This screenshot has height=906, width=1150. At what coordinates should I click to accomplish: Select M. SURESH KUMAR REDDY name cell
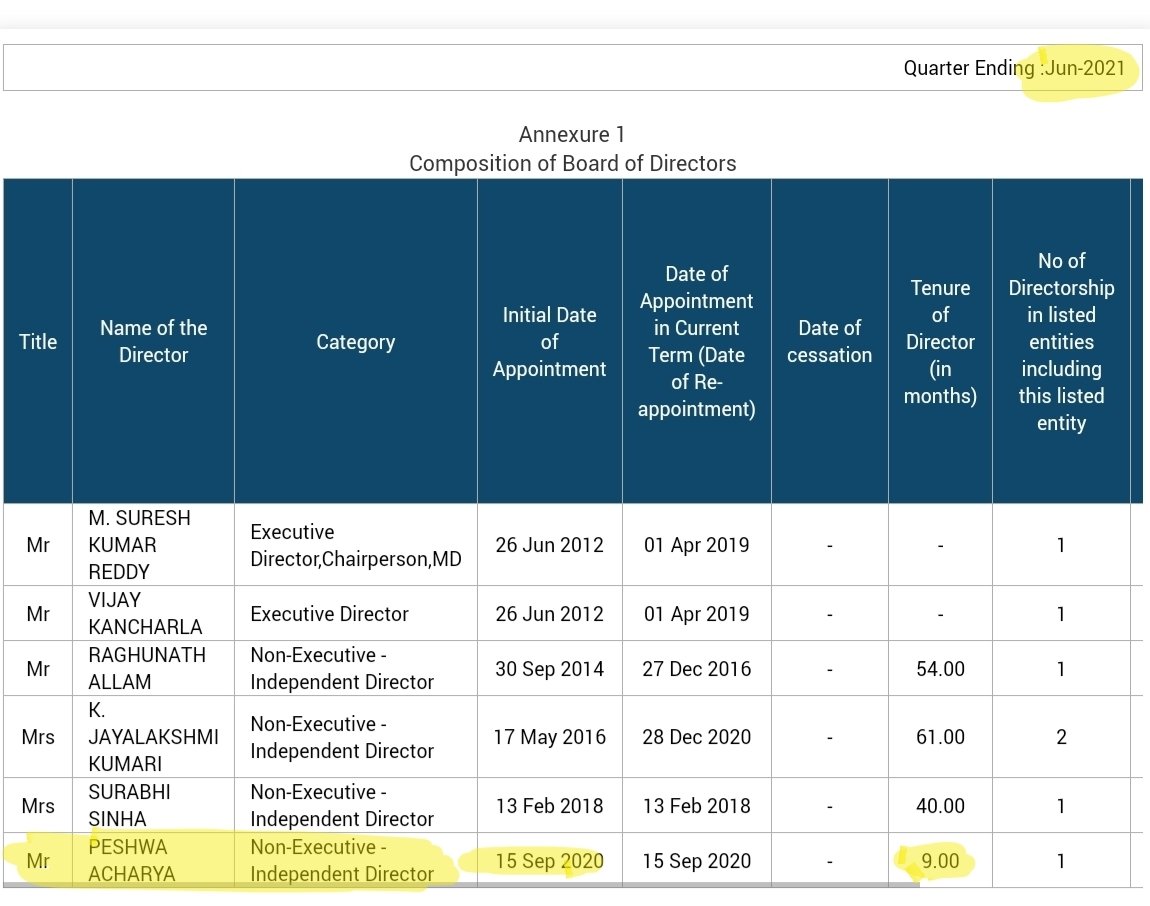[139, 544]
